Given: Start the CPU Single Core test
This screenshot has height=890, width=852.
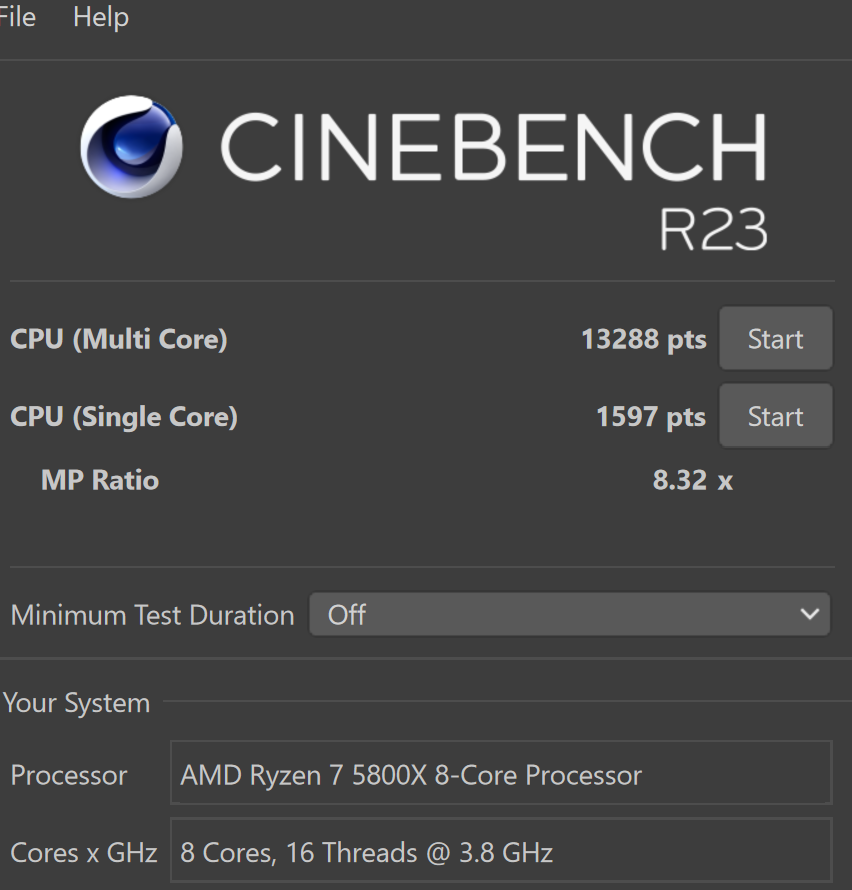Looking at the screenshot, I should point(775,416).
